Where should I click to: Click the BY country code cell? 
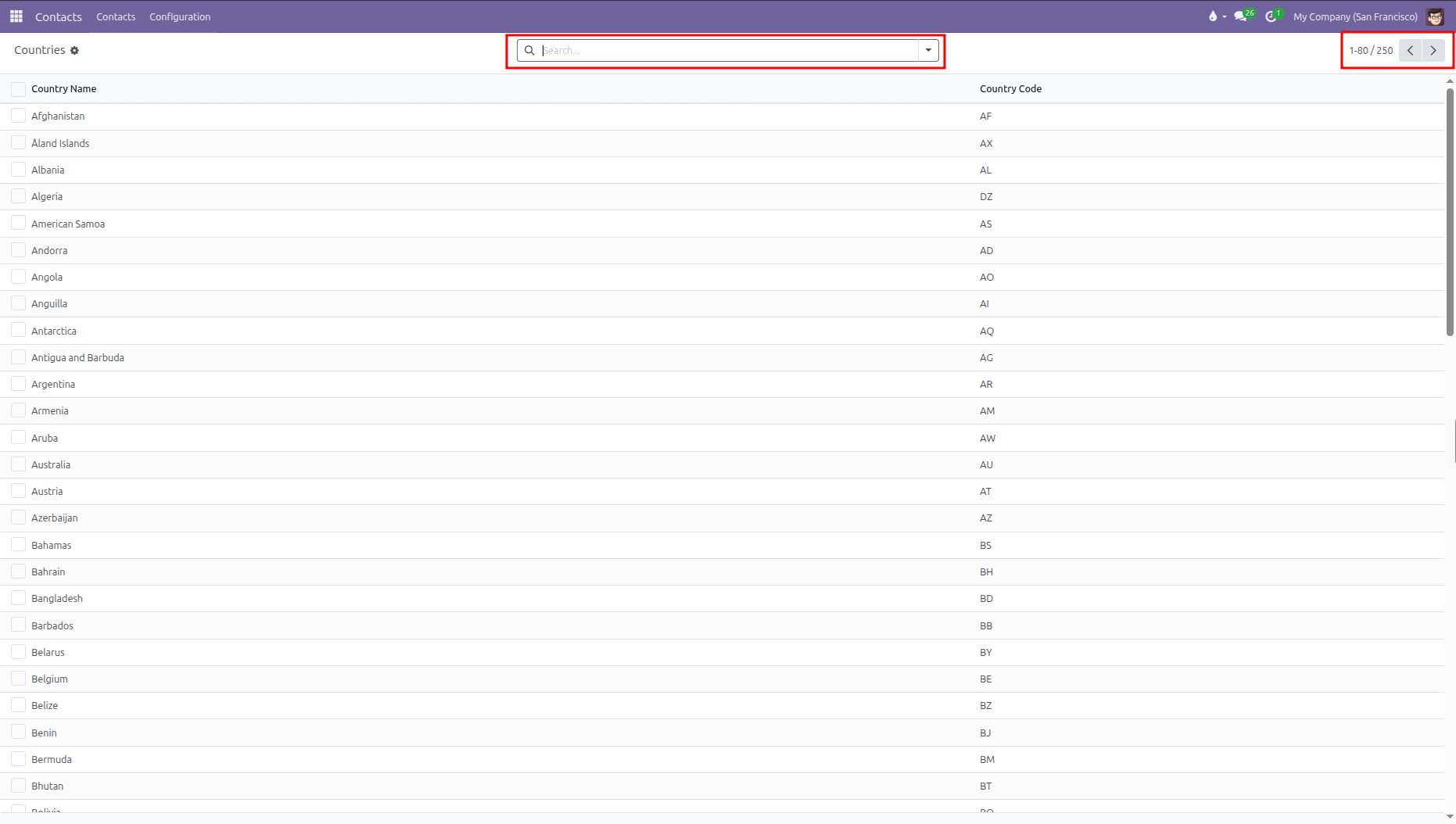(986, 652)
